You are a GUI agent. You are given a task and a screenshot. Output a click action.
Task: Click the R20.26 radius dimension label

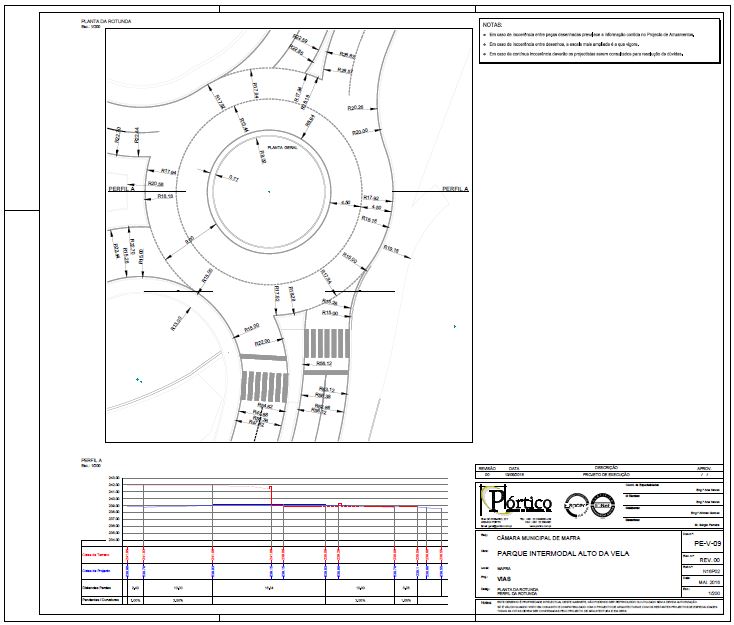pos(355,107)
